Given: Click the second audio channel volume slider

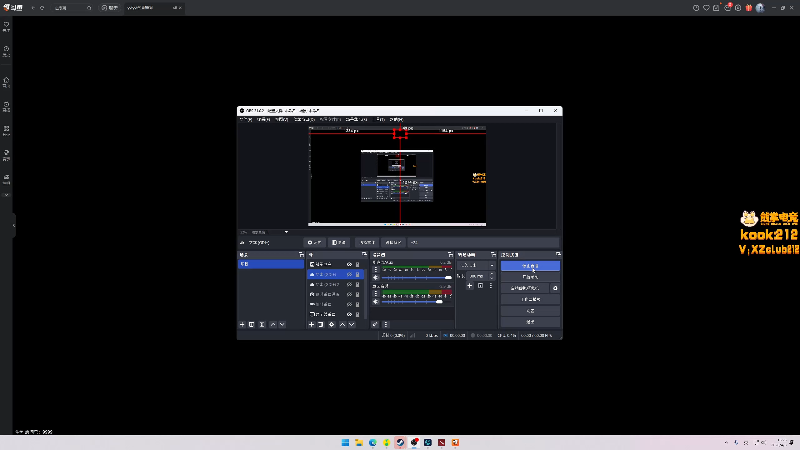Looking at the screenshot, I should [x=413, y=302].
